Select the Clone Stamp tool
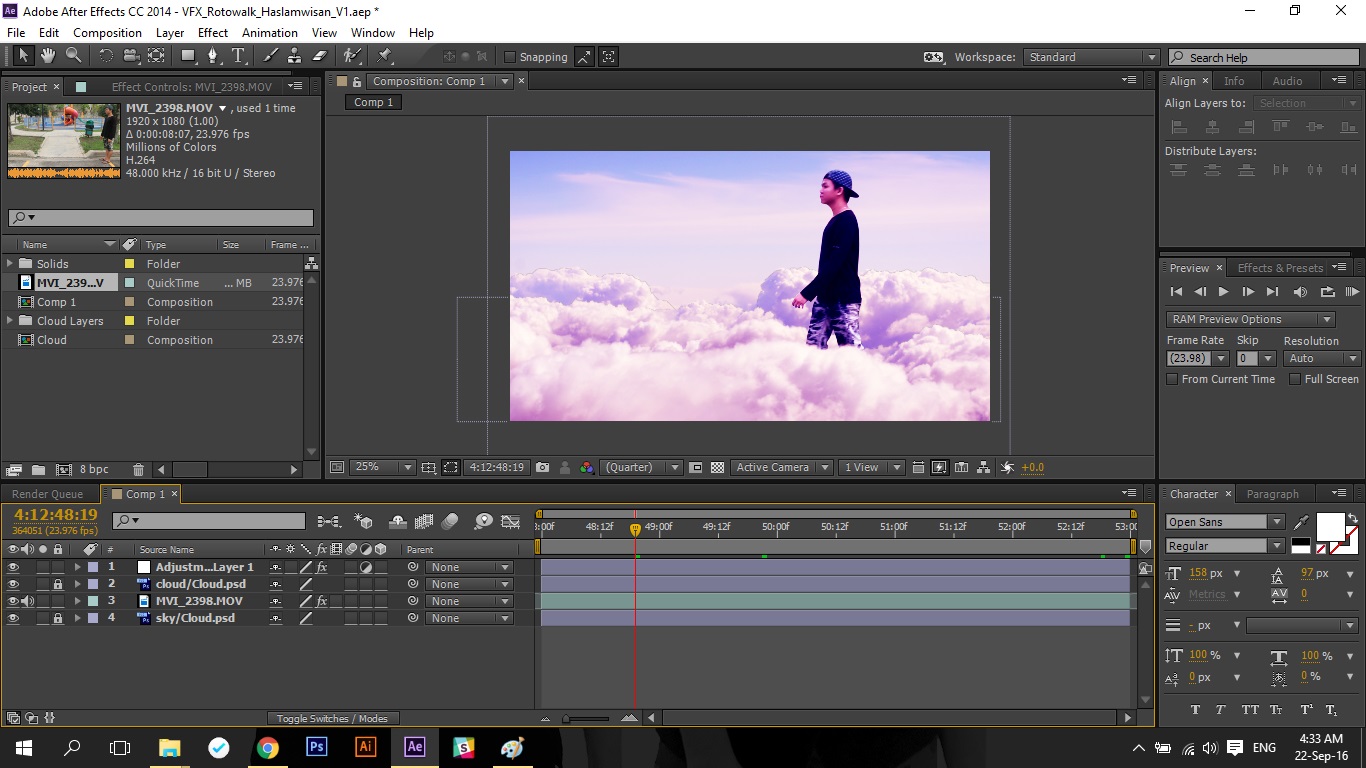This screenshot has height=768, width=1366. click(295, 57)
